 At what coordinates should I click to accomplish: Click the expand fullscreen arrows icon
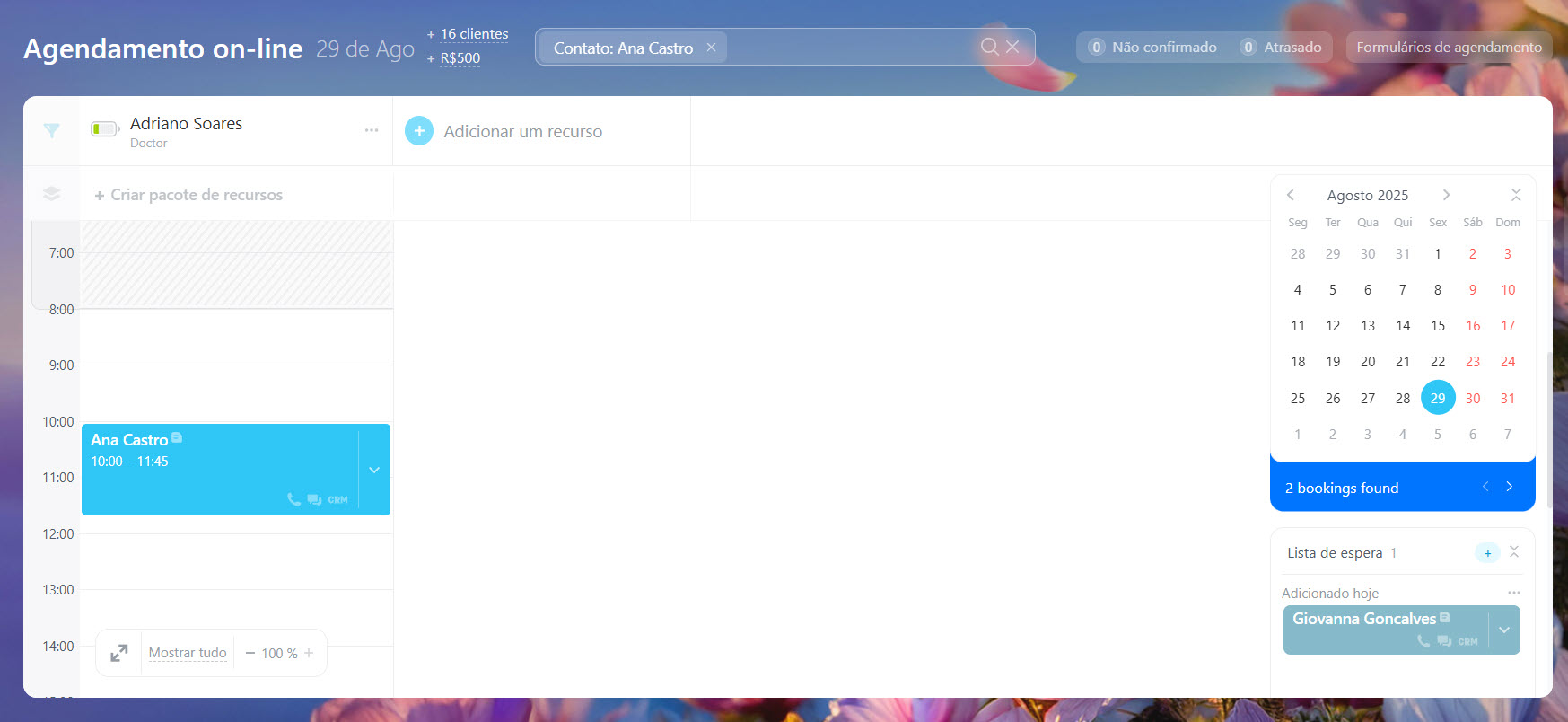click(118, 653)
